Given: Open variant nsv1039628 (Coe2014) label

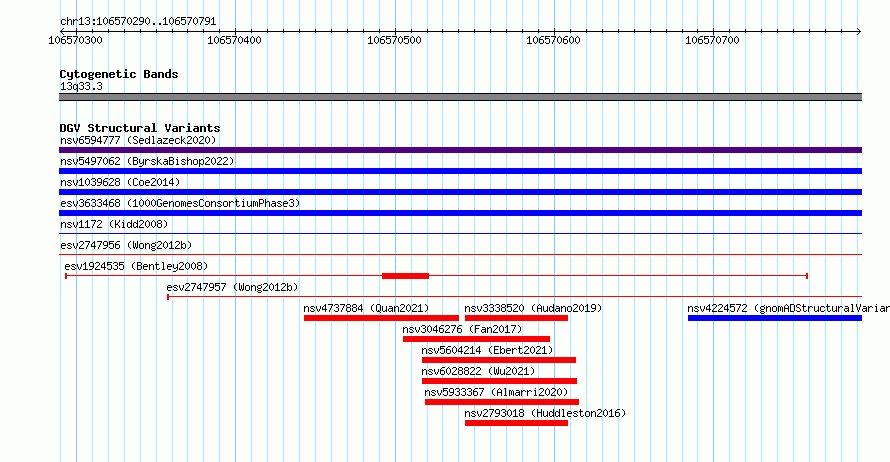Looking at the screenshot, I should [120, 182].
